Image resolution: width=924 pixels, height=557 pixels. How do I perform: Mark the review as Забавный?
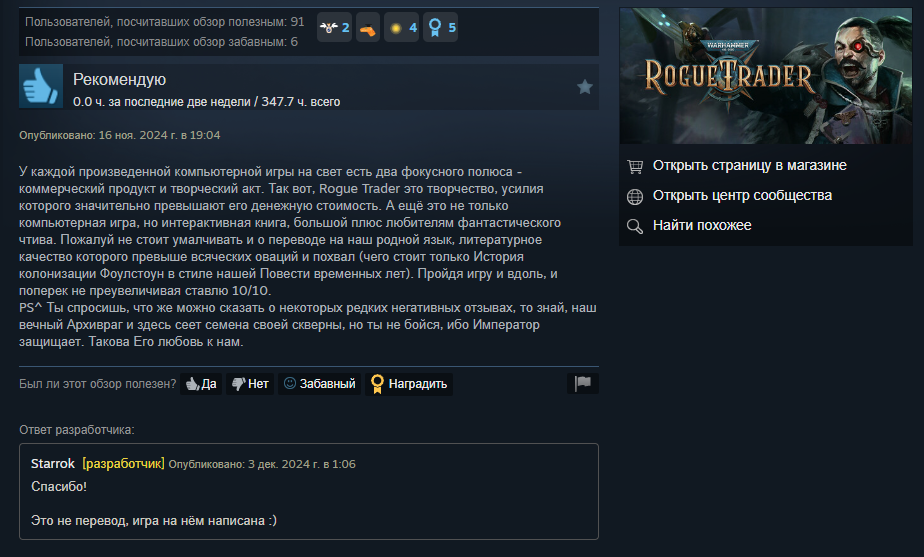tap(319, 384)
